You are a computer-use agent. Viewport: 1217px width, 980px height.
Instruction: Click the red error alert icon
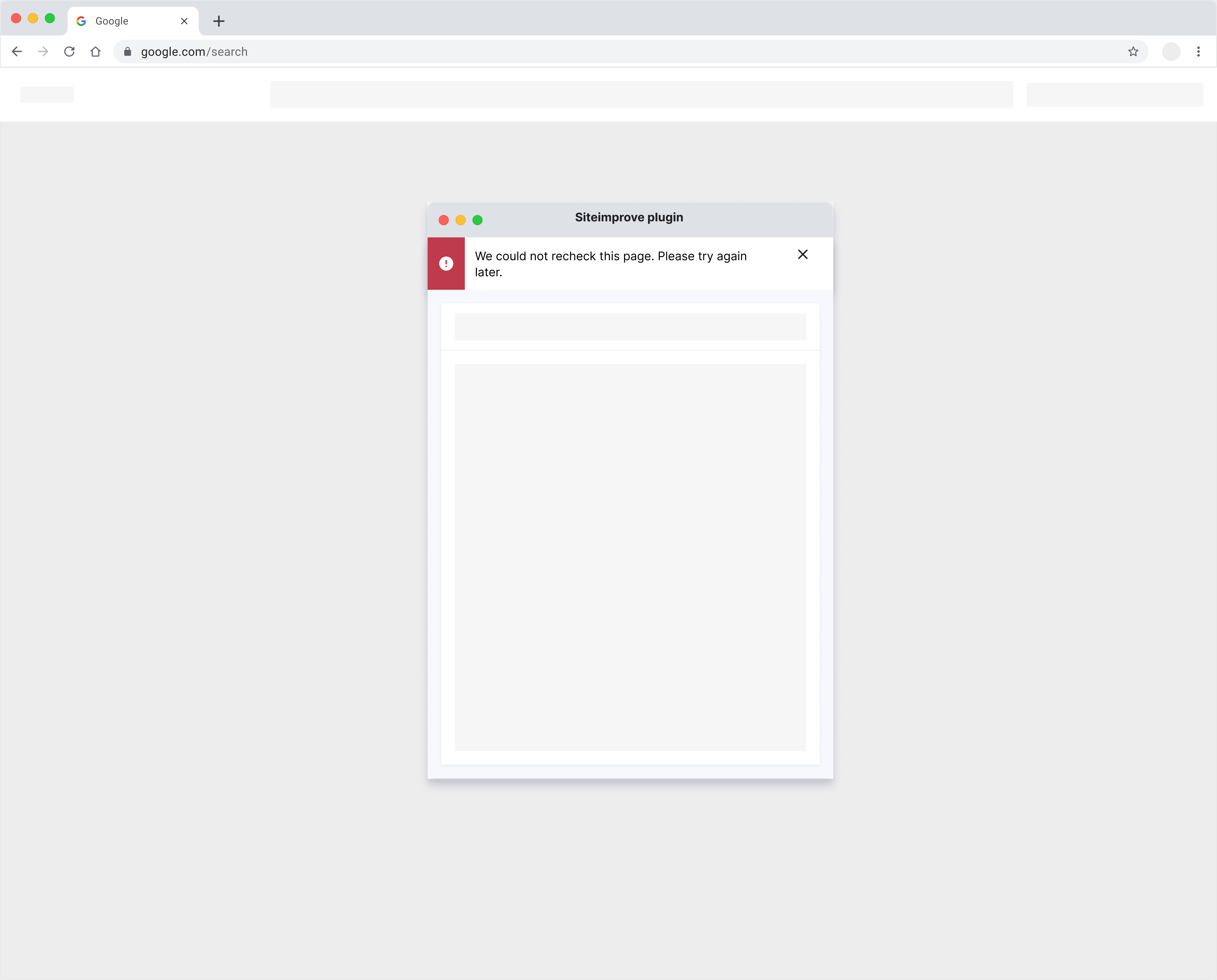446,264
